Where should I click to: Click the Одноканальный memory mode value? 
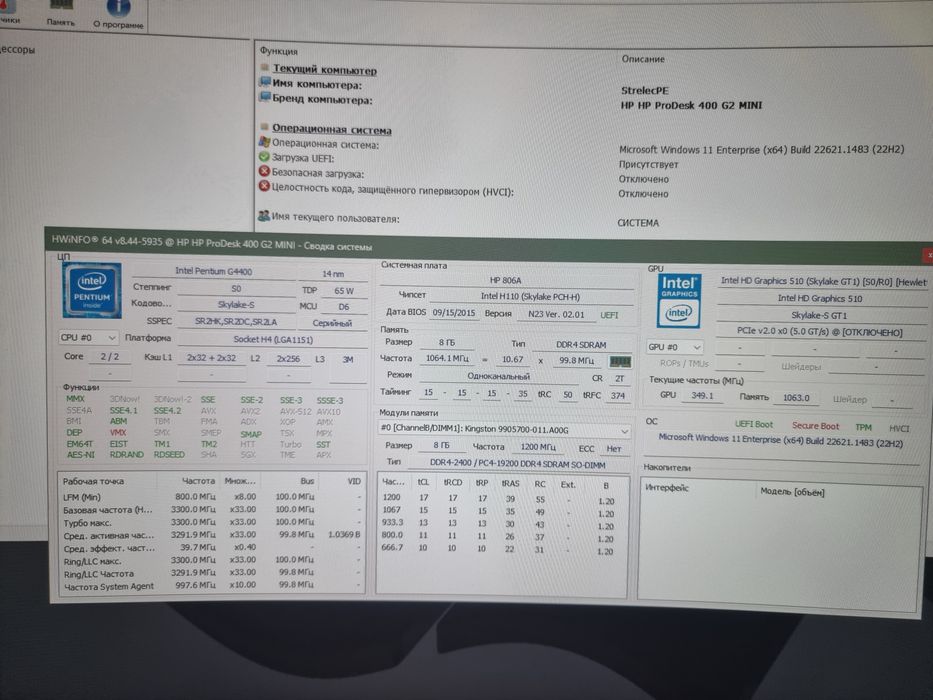click(x=499, y=376)
